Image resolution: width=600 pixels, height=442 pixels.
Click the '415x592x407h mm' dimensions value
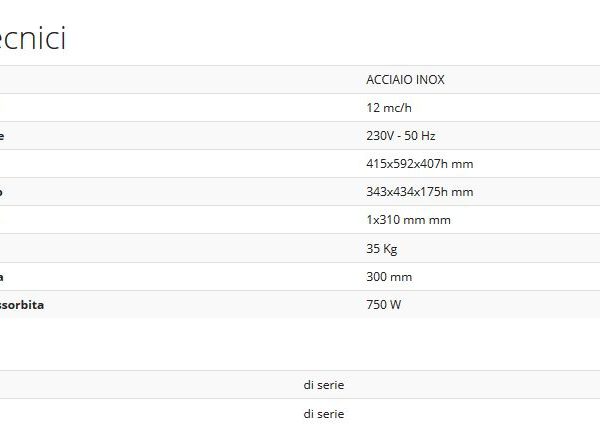click(x=419, y=164)
